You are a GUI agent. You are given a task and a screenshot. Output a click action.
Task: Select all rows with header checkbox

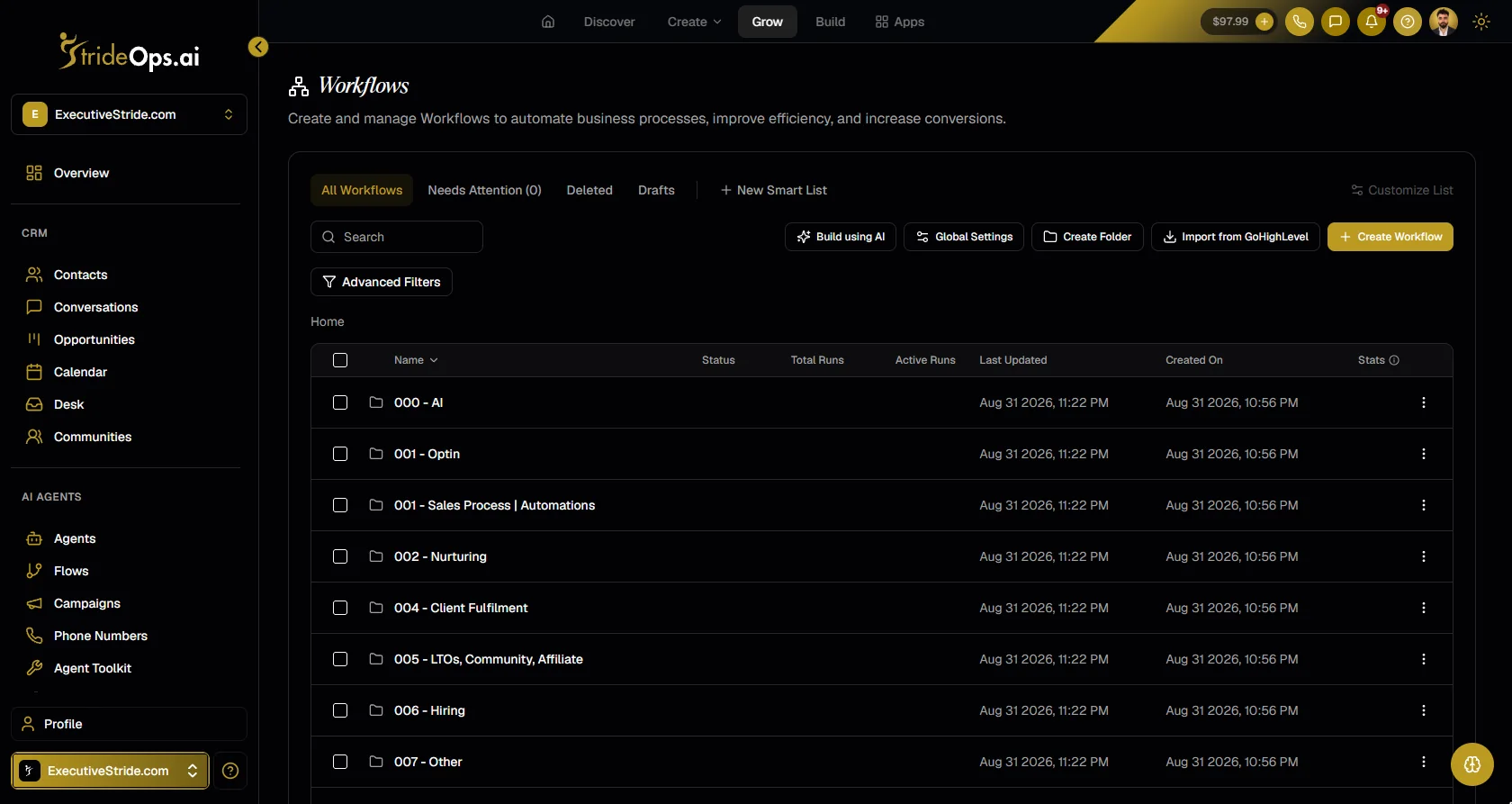click(x=340, y=360)
